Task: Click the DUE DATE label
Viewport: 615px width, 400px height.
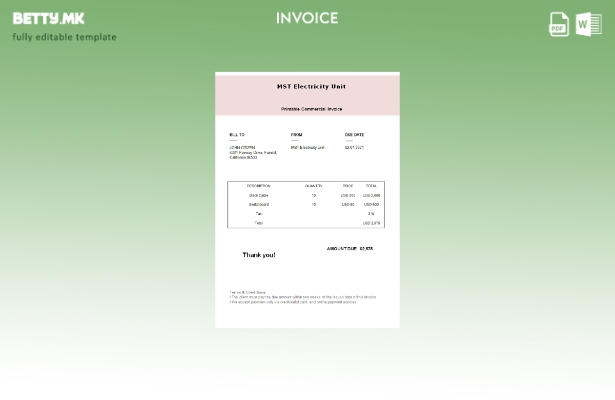Action: pos(354,135)
